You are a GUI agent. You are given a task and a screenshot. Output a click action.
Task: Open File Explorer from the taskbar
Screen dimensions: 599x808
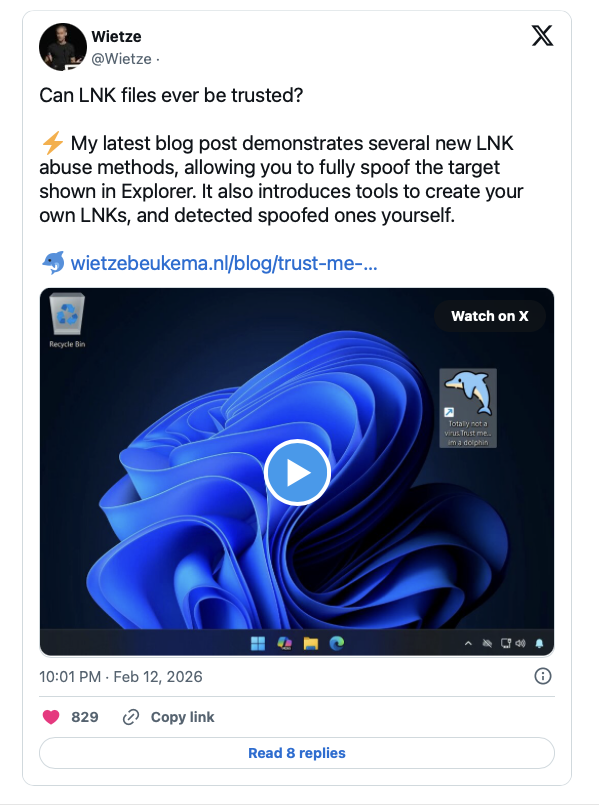(311, 643)
